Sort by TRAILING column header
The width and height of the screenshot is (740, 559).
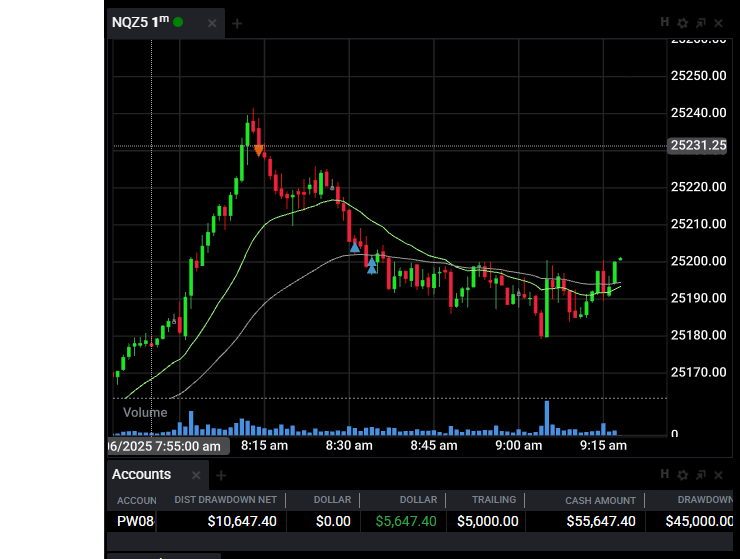pos(494,500)
